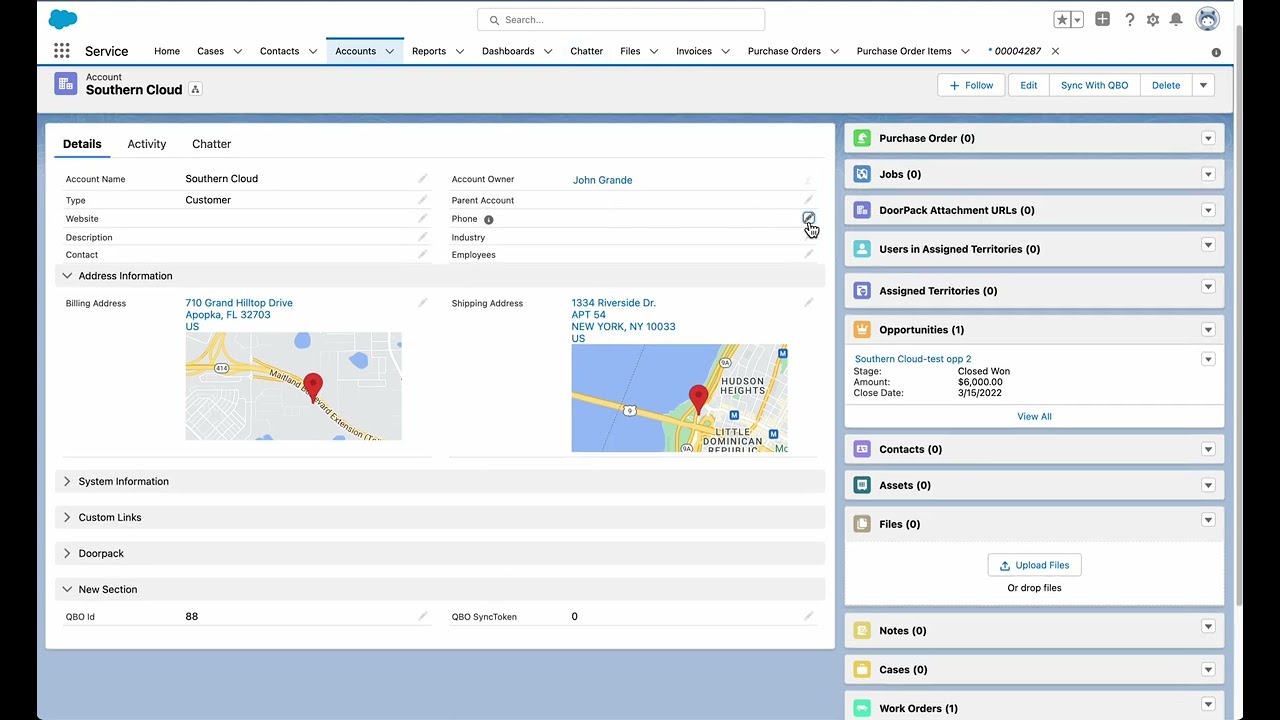Click the Opportunities crown icon
The width and height of the screenshot is (1280, 720).
point(862,329)
